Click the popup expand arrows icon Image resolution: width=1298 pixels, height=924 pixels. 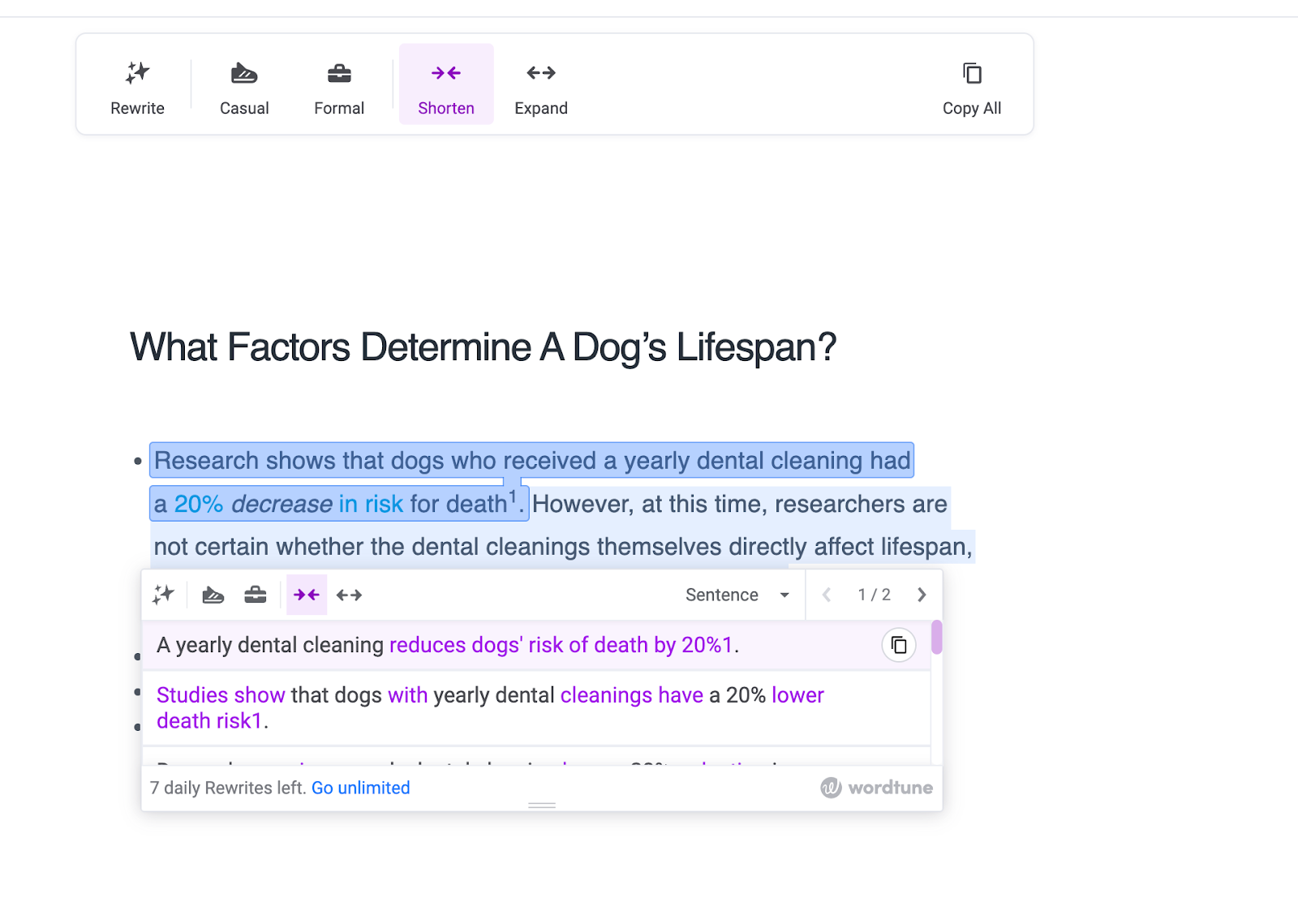point(350,595)
